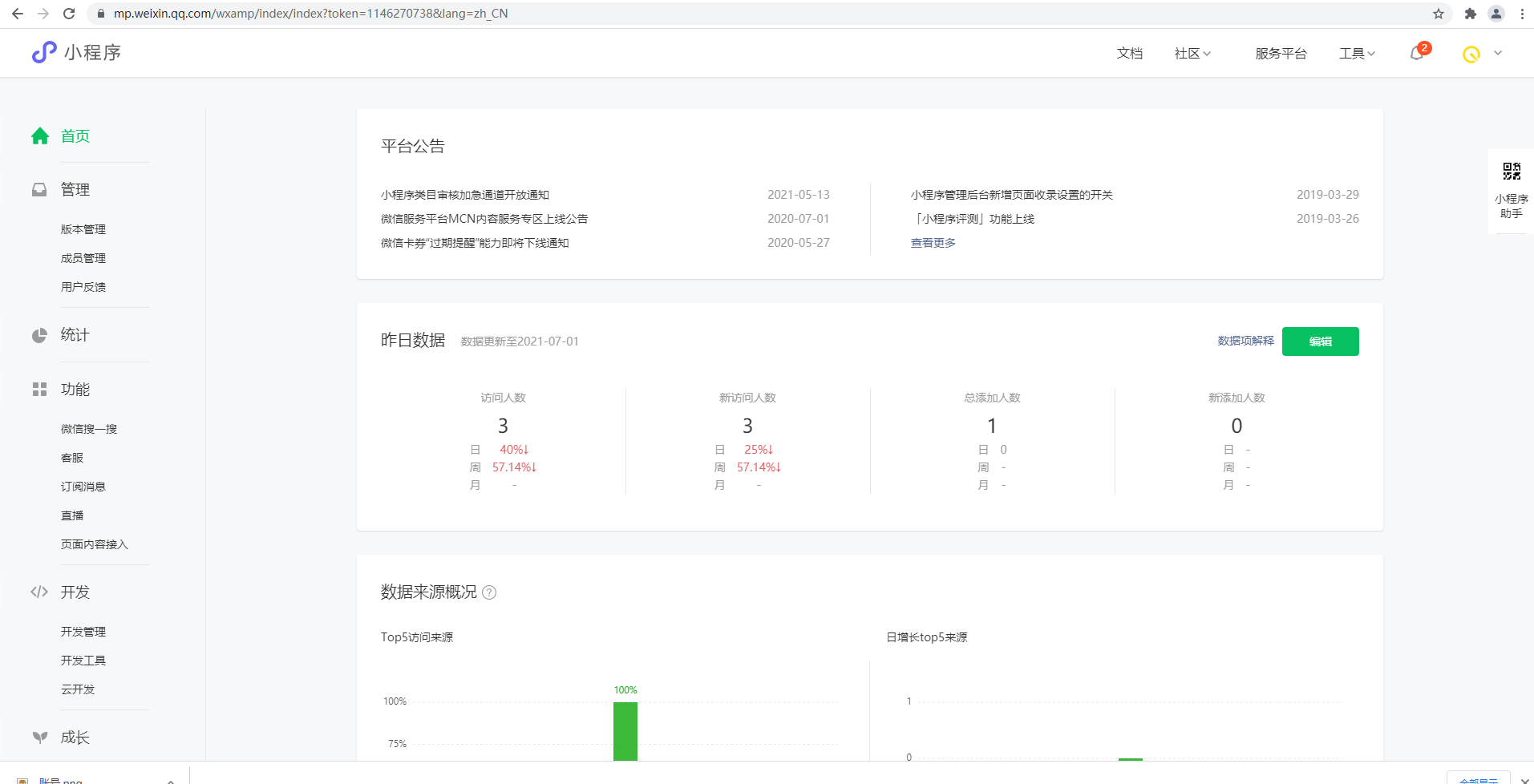
Task: Reload the page with refresh icon
Action: pos(69,14)
